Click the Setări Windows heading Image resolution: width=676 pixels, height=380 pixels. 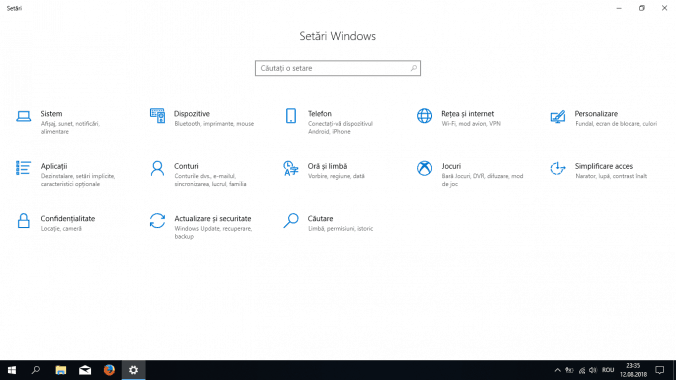(x=338, y=36)
